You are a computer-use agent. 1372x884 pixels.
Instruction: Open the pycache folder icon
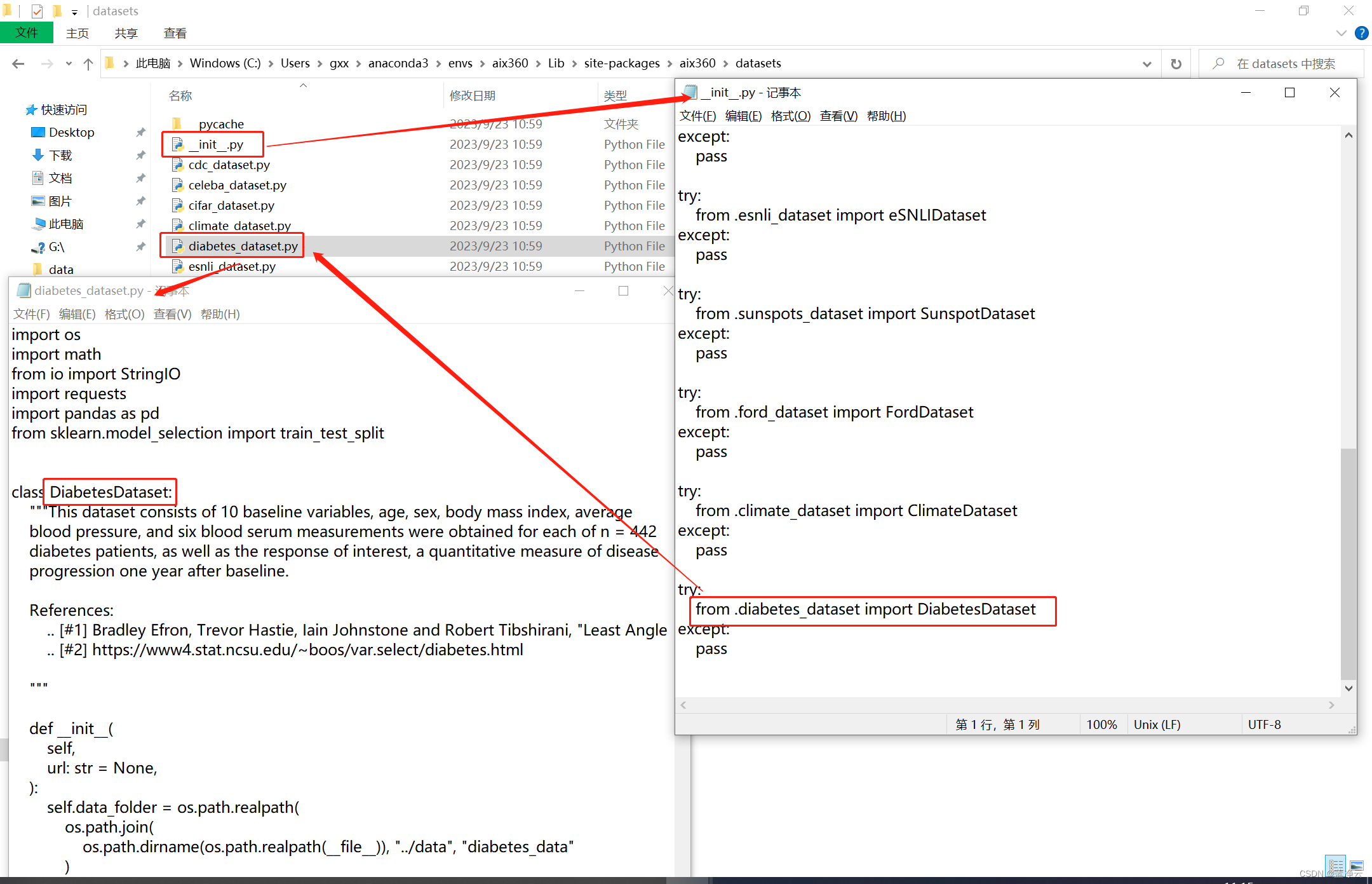pos(178,124)
